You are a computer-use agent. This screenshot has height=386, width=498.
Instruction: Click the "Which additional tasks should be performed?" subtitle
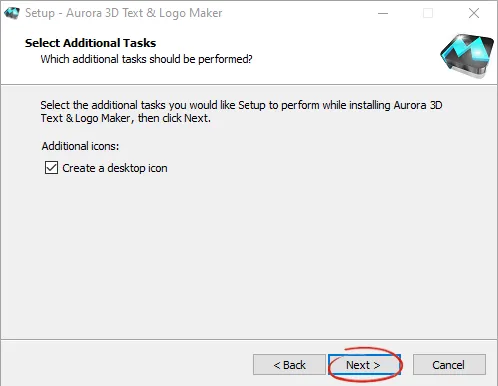pyautogui.click(x=146, y=59)
